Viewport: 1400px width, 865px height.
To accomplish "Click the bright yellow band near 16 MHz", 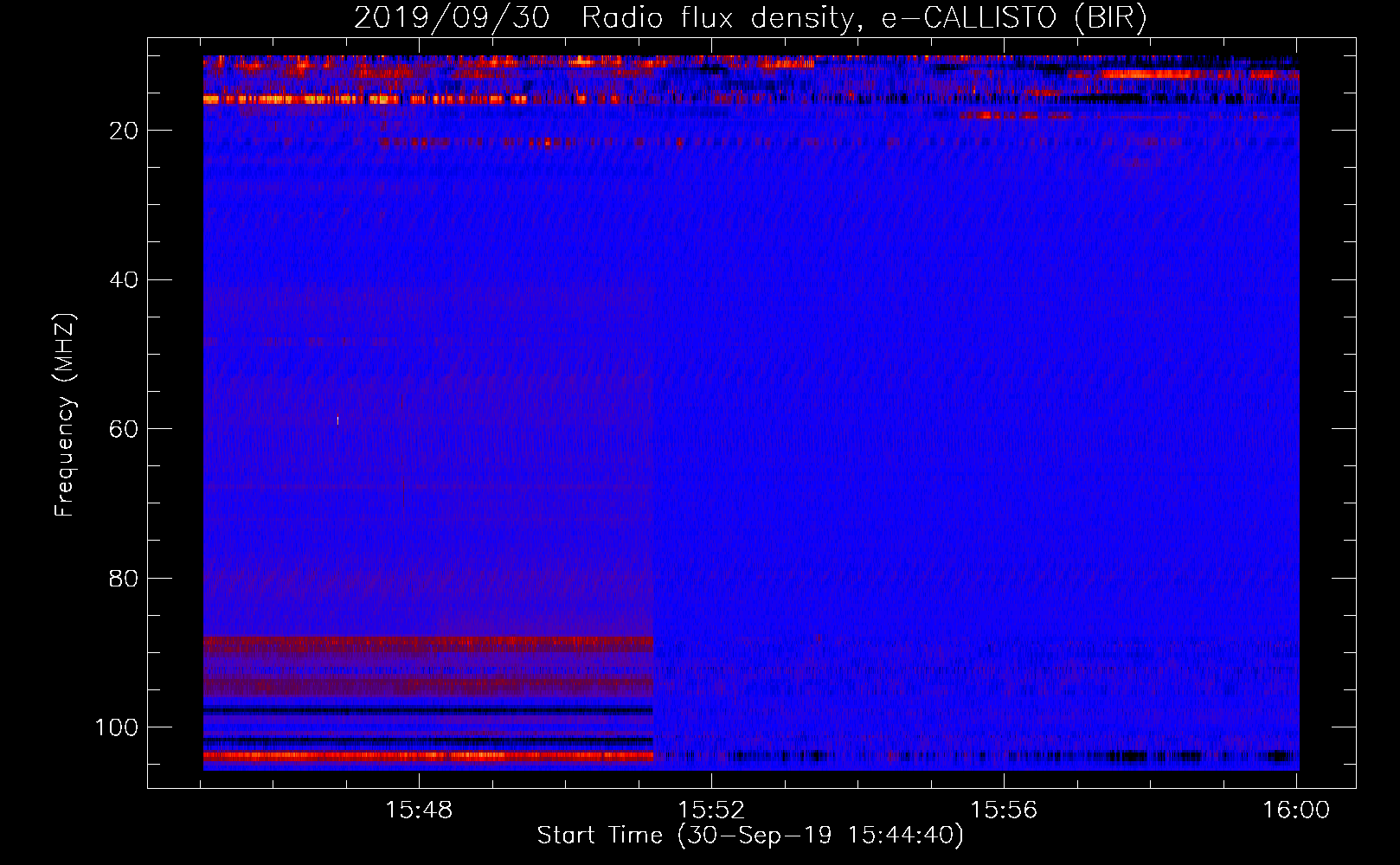I will [365, 99].
